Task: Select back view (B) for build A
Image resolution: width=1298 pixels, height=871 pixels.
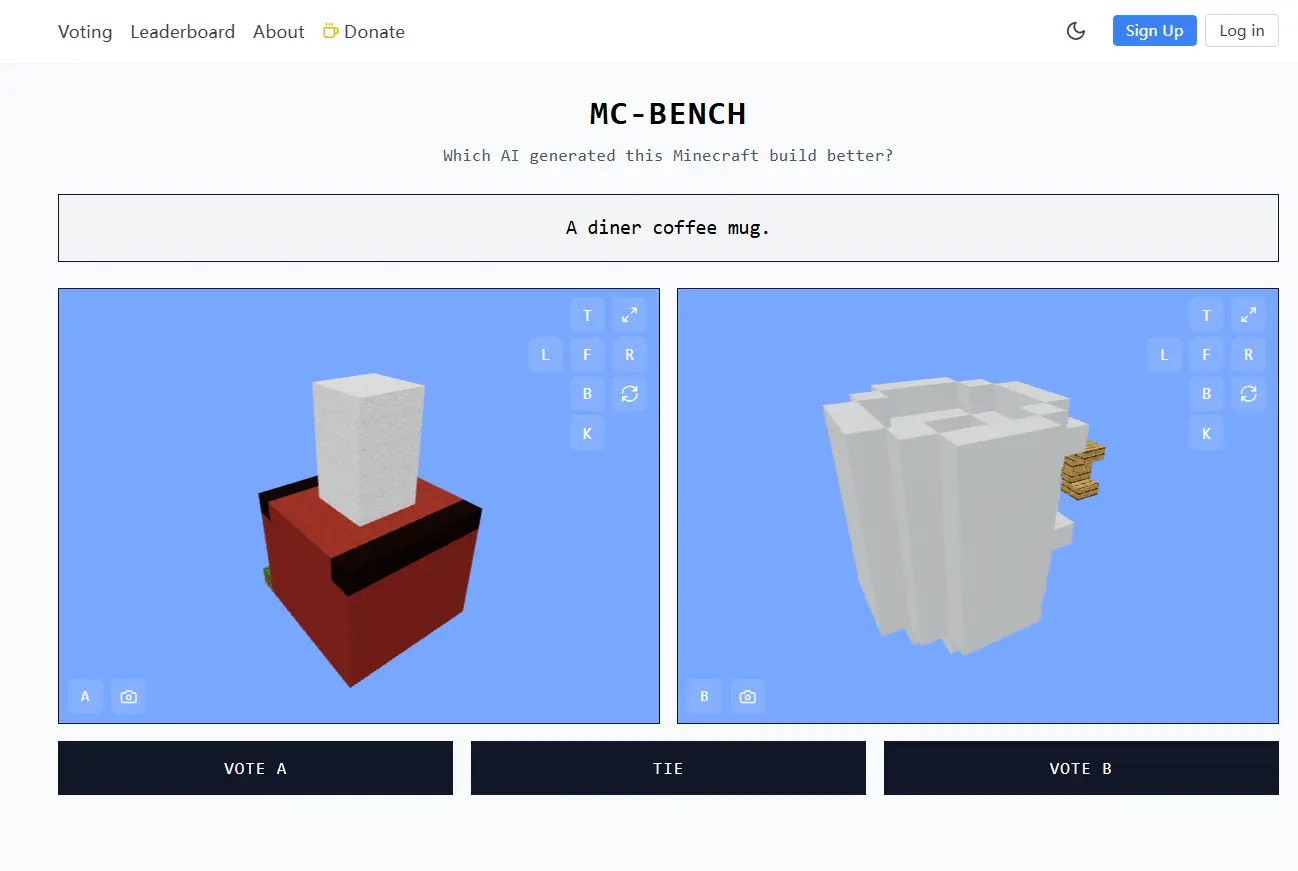Action: (587, 394)
